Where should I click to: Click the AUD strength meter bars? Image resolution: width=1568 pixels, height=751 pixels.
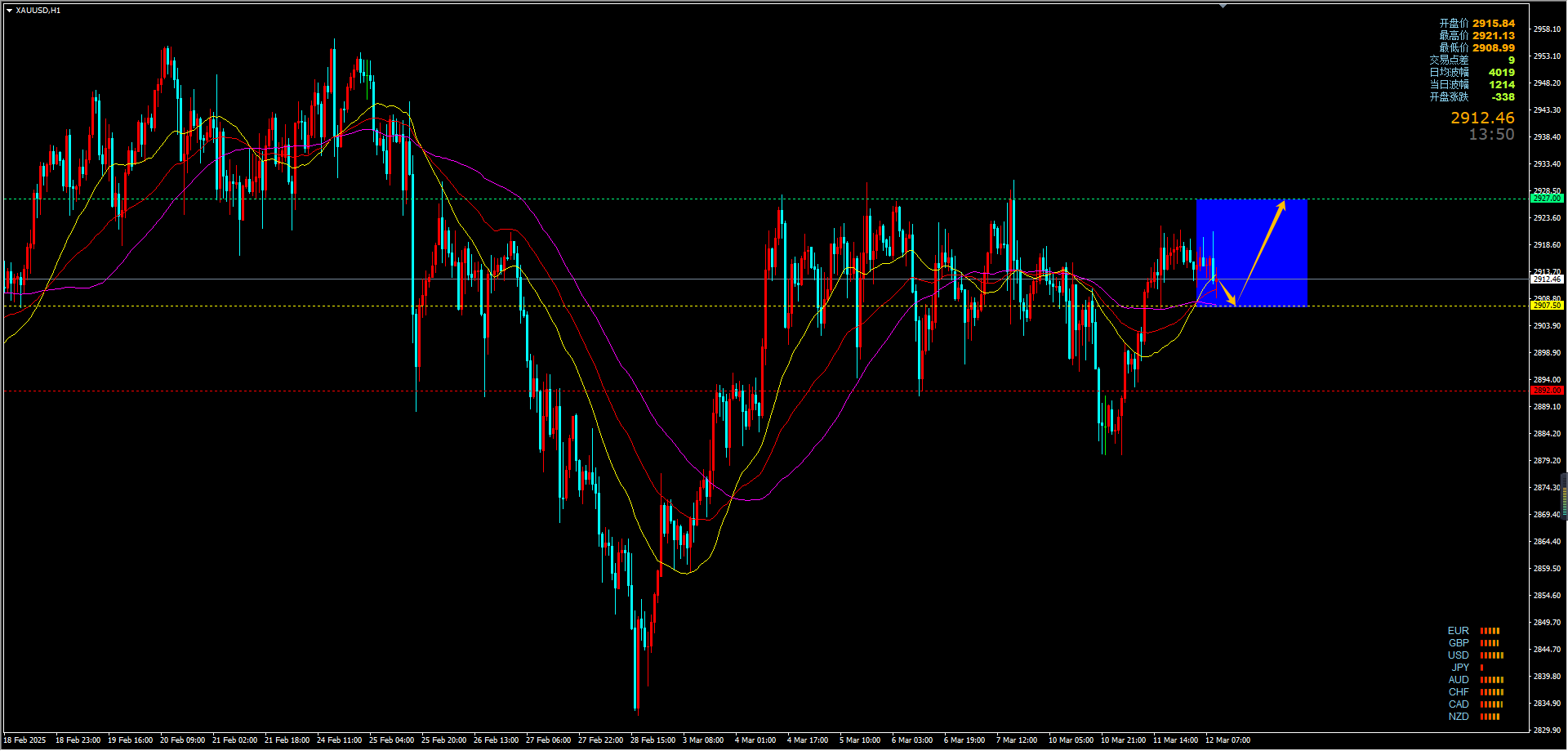click(1492, 680)
